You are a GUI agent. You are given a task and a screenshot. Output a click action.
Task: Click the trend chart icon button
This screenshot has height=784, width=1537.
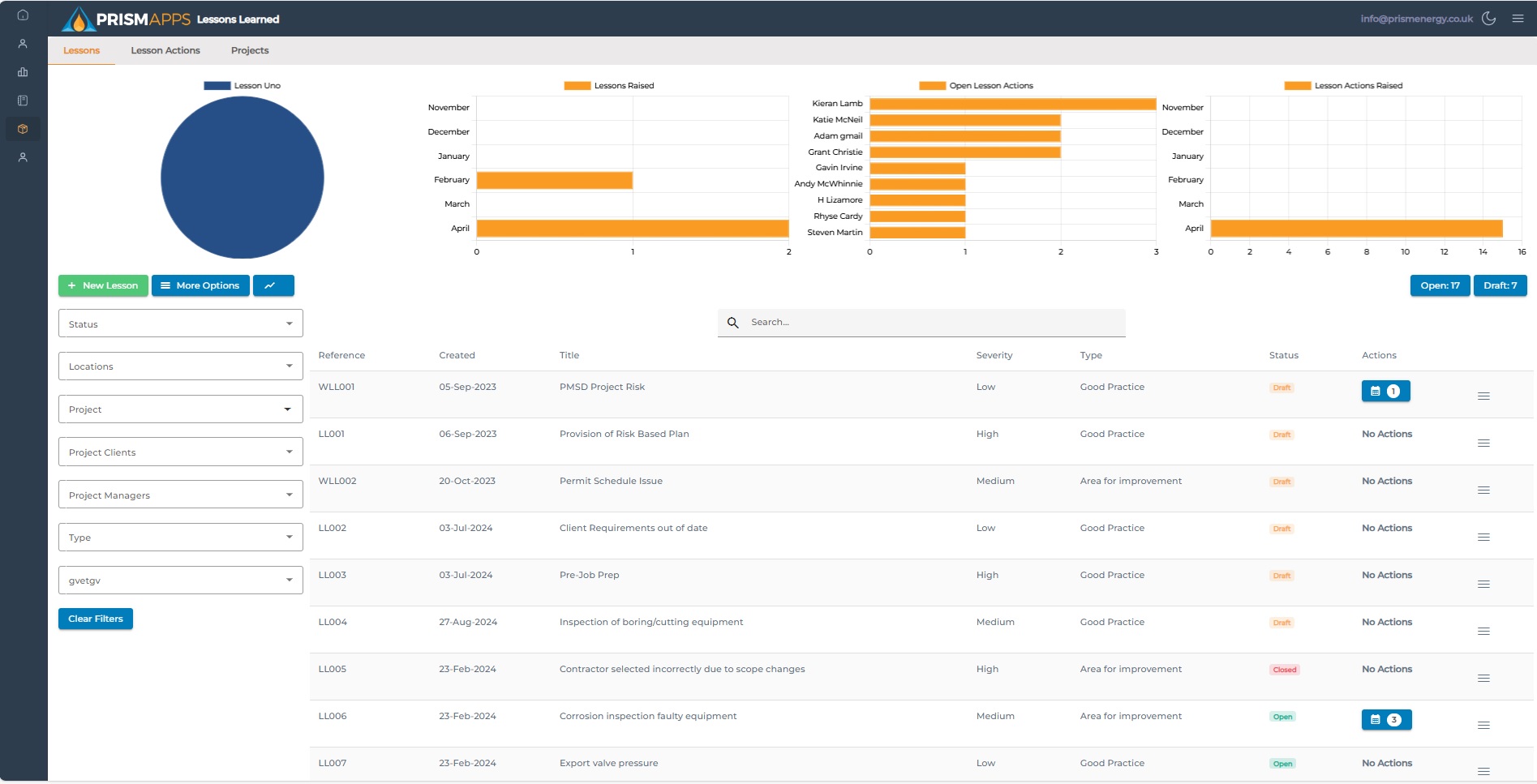pos(273,285)
